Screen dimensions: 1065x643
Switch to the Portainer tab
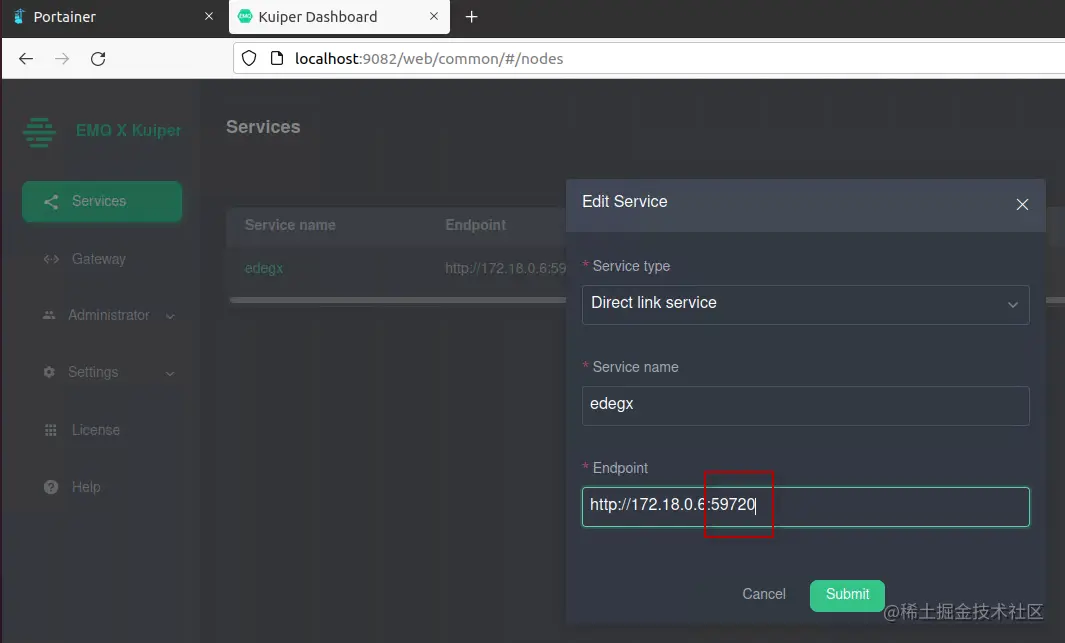112,17
